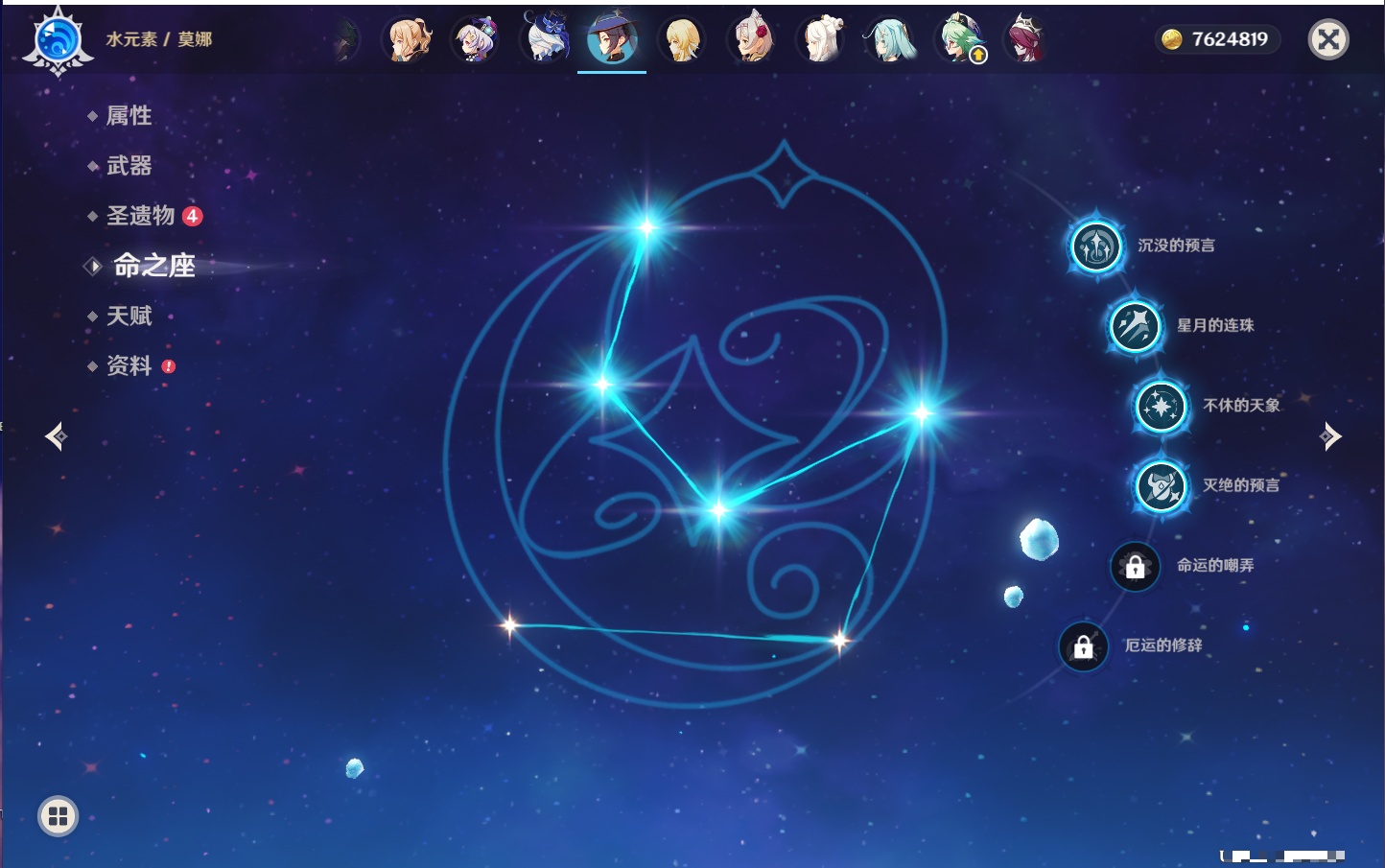Select Qiqi's purple-haired avatar
The width and height of the screenshot is (1385, 868).
(476, 39)
